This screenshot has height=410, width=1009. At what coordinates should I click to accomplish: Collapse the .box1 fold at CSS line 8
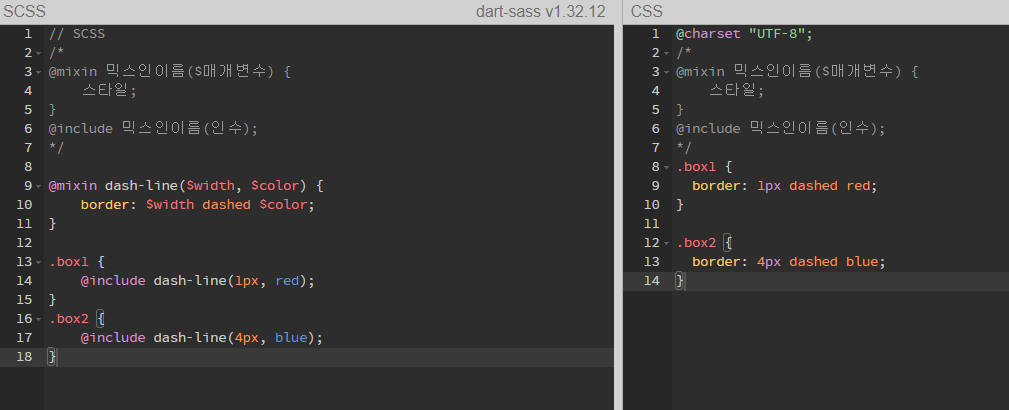pos(666,167)
